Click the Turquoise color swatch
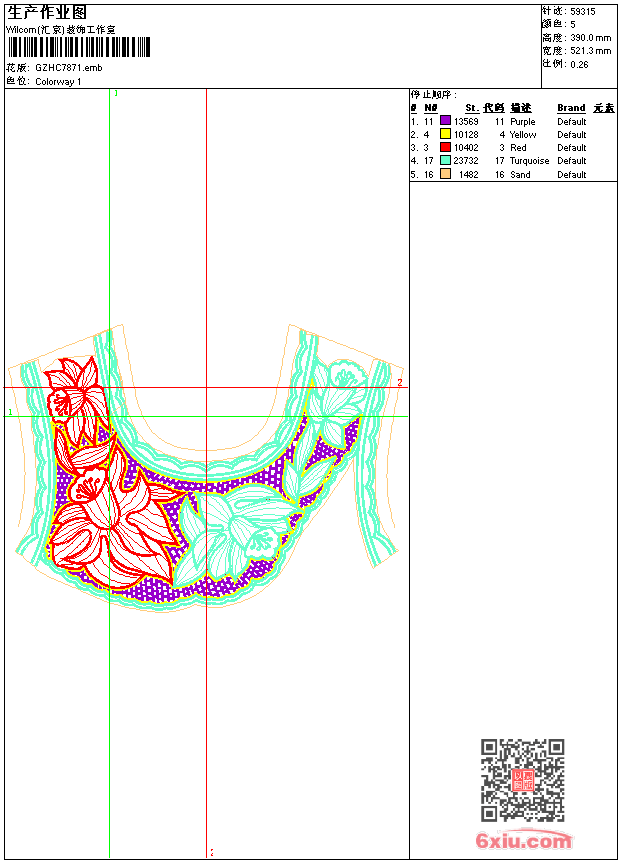 tap(445, 160)
